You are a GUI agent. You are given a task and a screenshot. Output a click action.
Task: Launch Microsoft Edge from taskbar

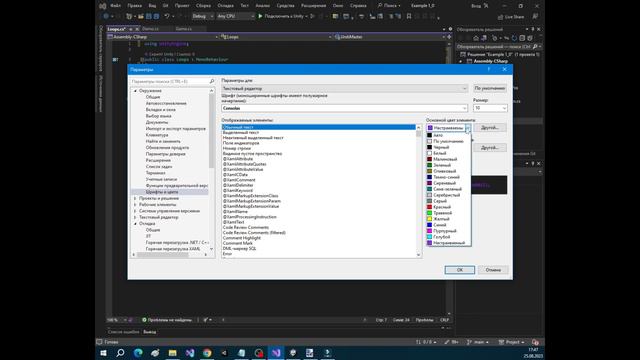point(138,353)
